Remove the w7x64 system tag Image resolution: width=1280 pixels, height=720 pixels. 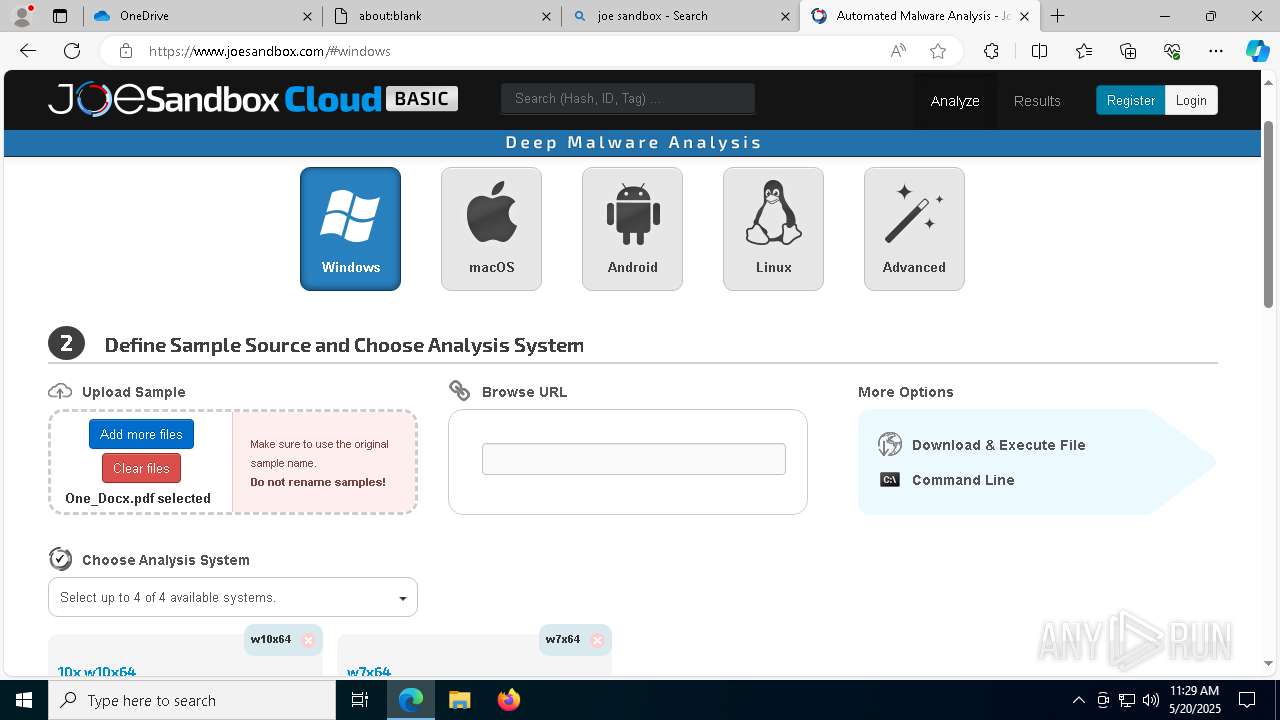(x=597, y=640)
